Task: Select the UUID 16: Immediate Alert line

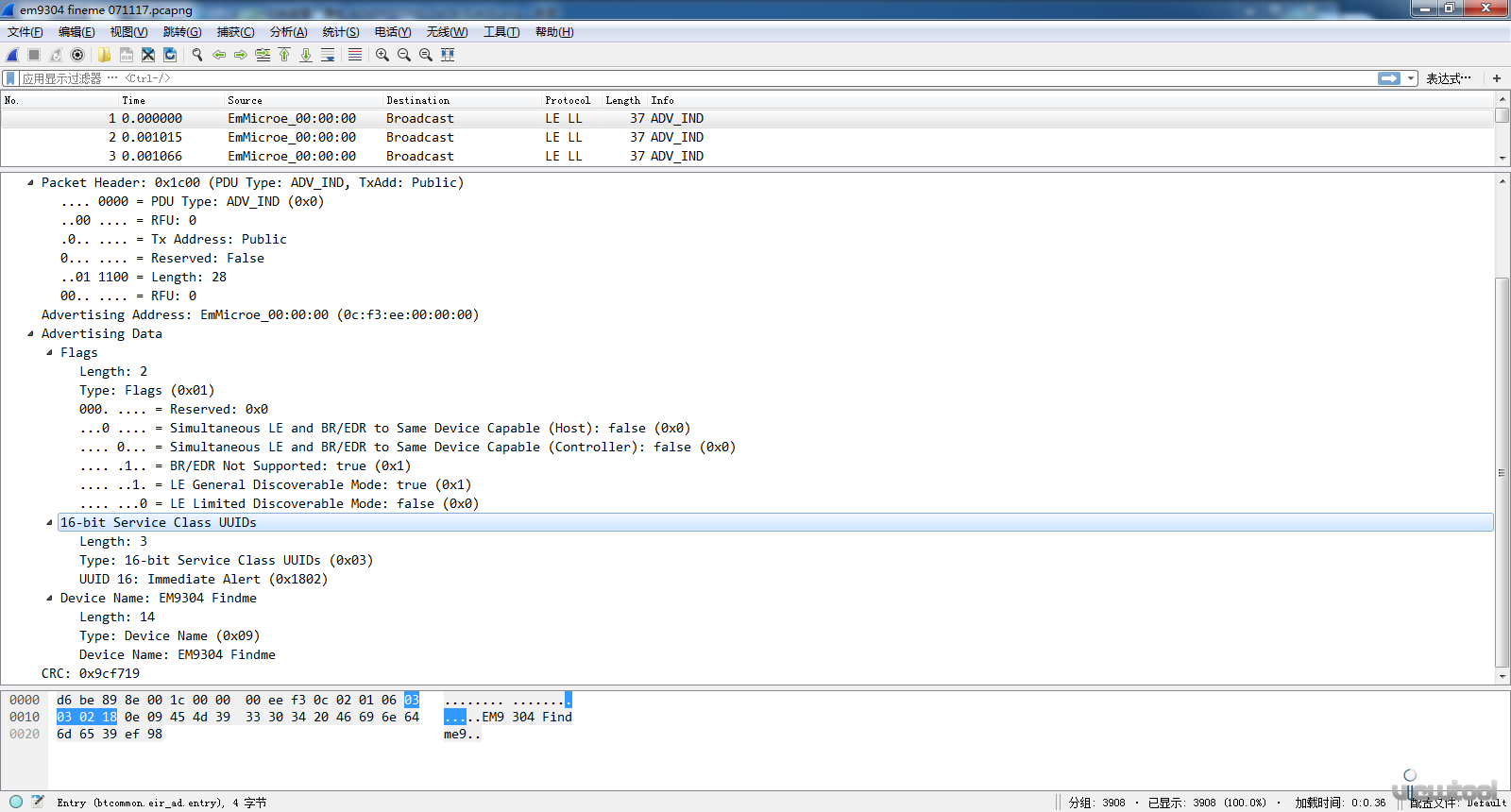Action: [x=203, y=579]
